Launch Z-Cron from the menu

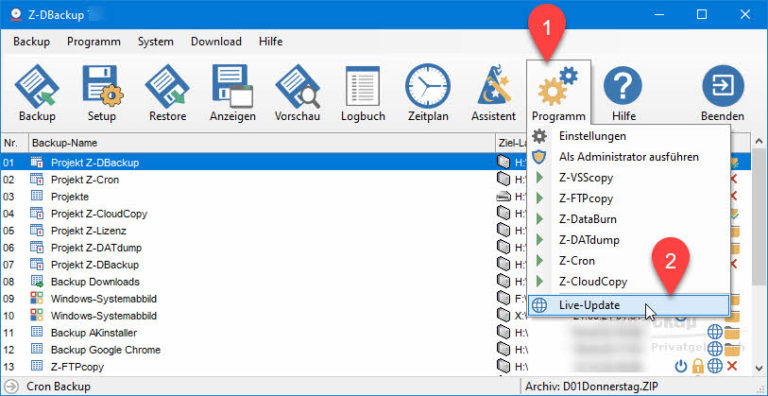629,261
